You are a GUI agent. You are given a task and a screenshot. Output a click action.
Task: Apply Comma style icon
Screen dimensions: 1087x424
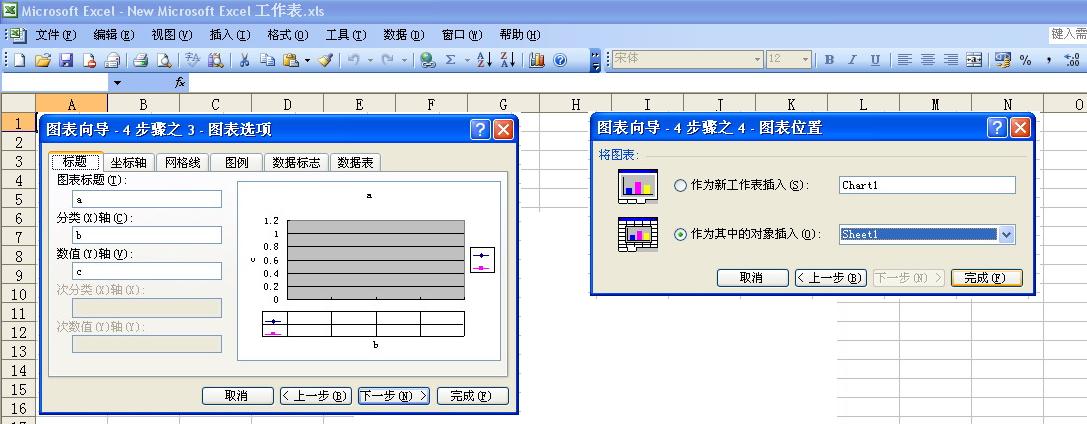pos(1049,60)
